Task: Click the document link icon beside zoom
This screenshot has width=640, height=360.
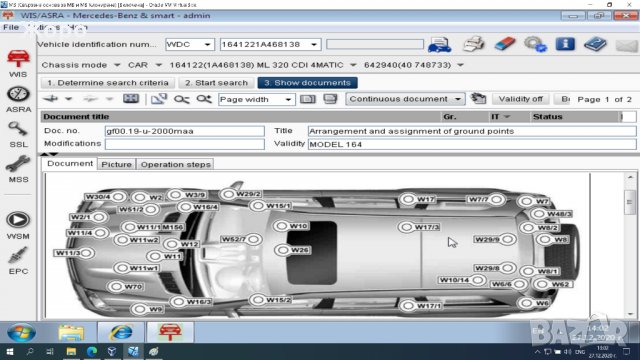Action: pyautogui.click(x=159, y=99)
